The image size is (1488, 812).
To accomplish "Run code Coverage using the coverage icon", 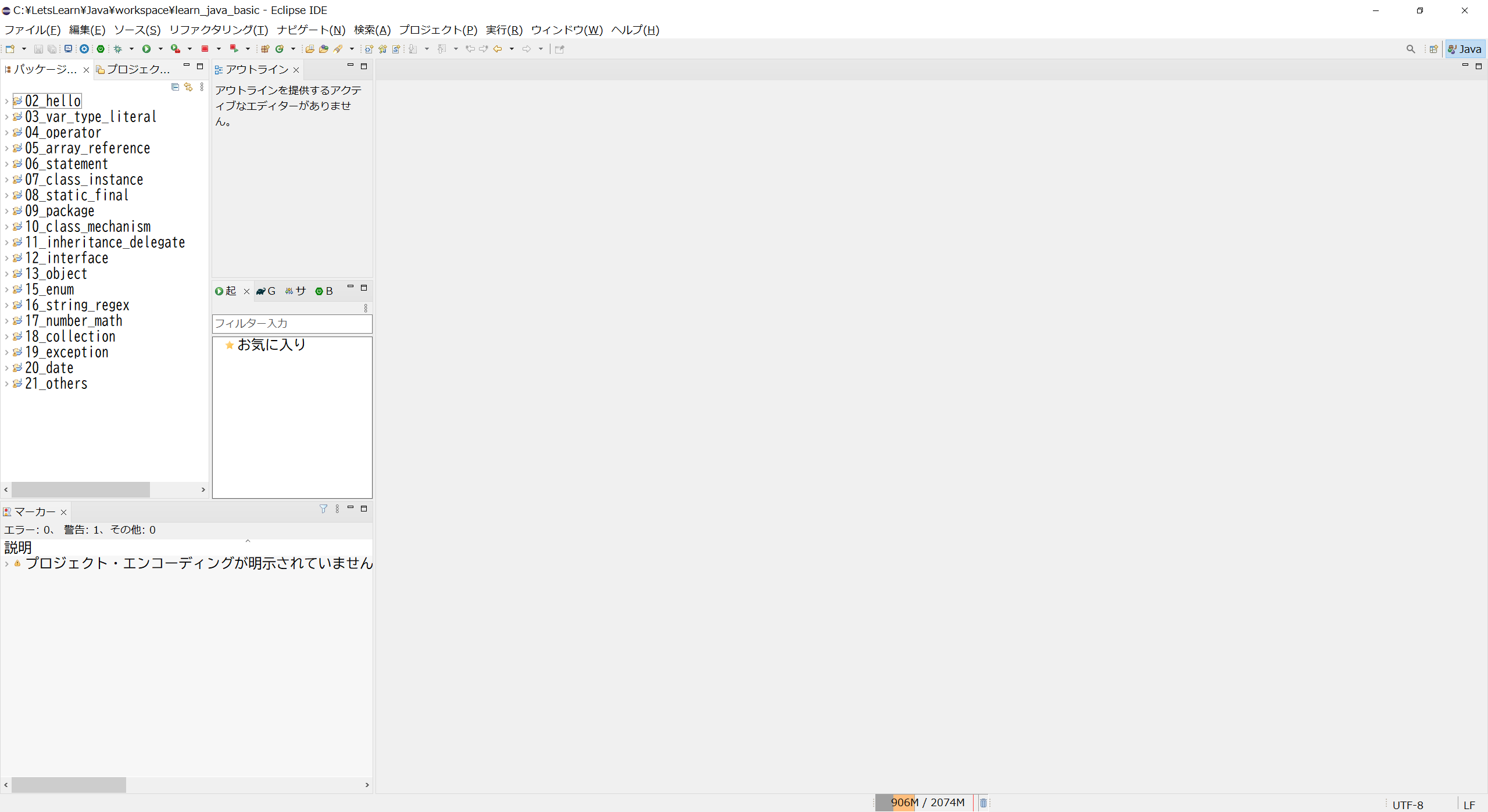I will tap(174, 49).
